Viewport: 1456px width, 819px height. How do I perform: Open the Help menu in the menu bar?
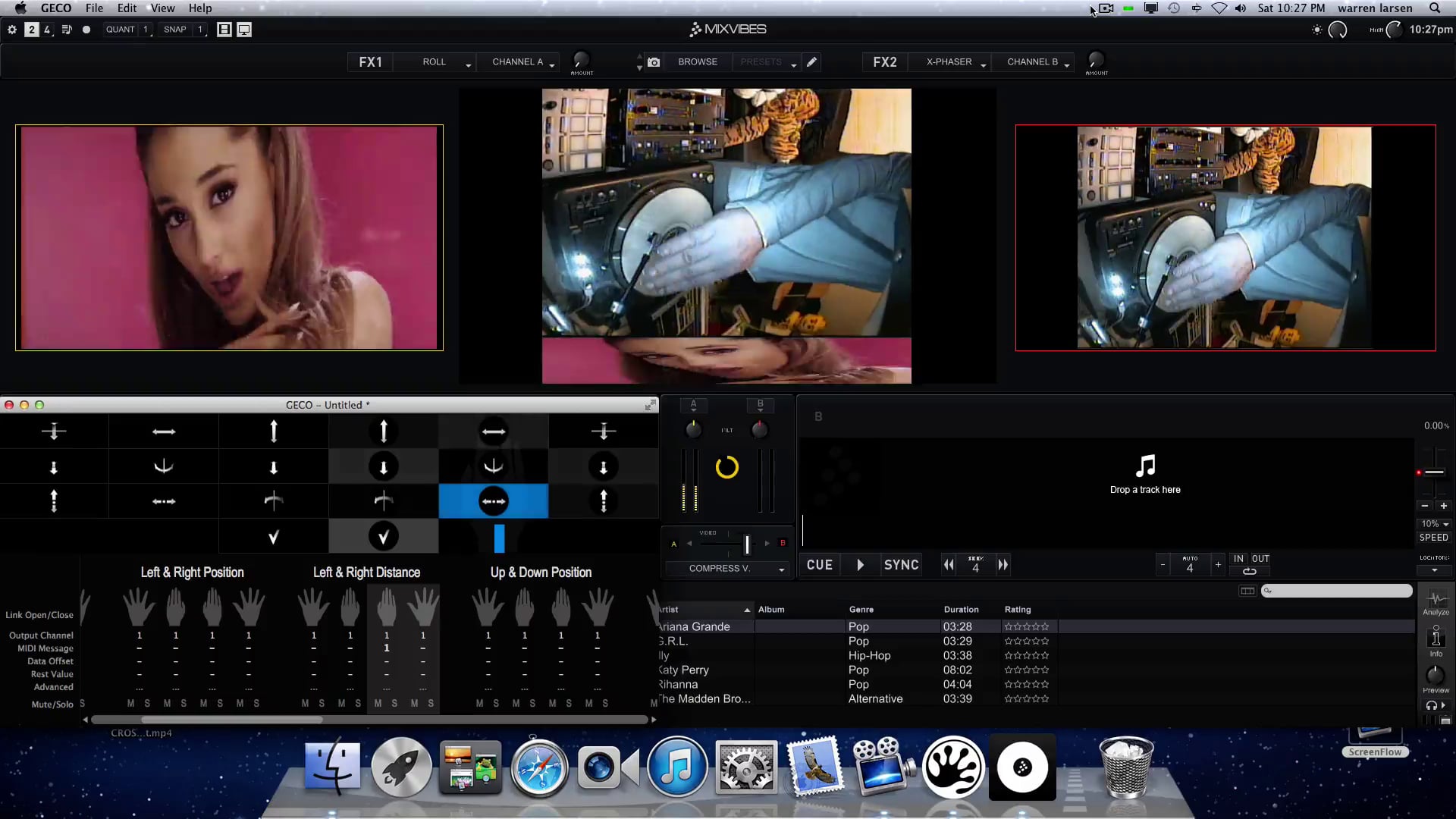[200, 8]
